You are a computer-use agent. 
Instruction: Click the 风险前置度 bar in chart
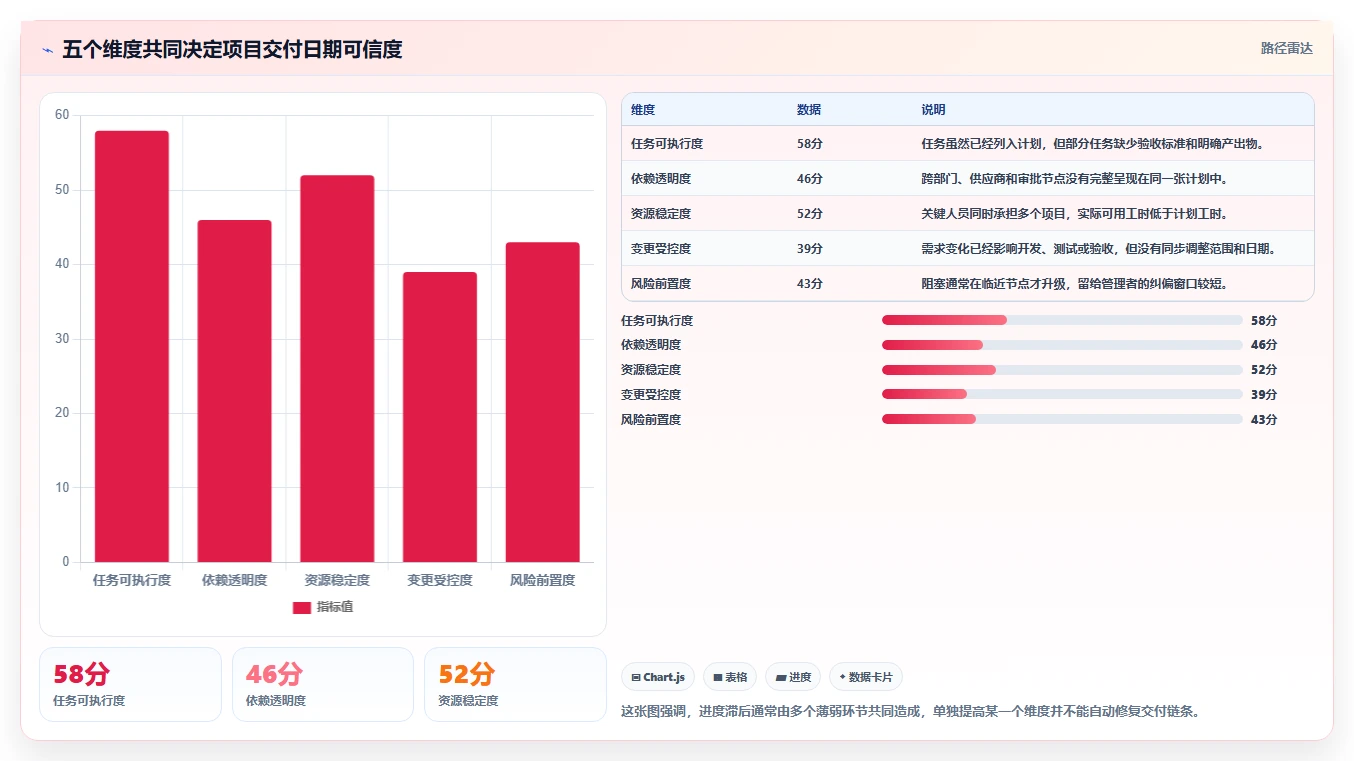pos(542,402)
